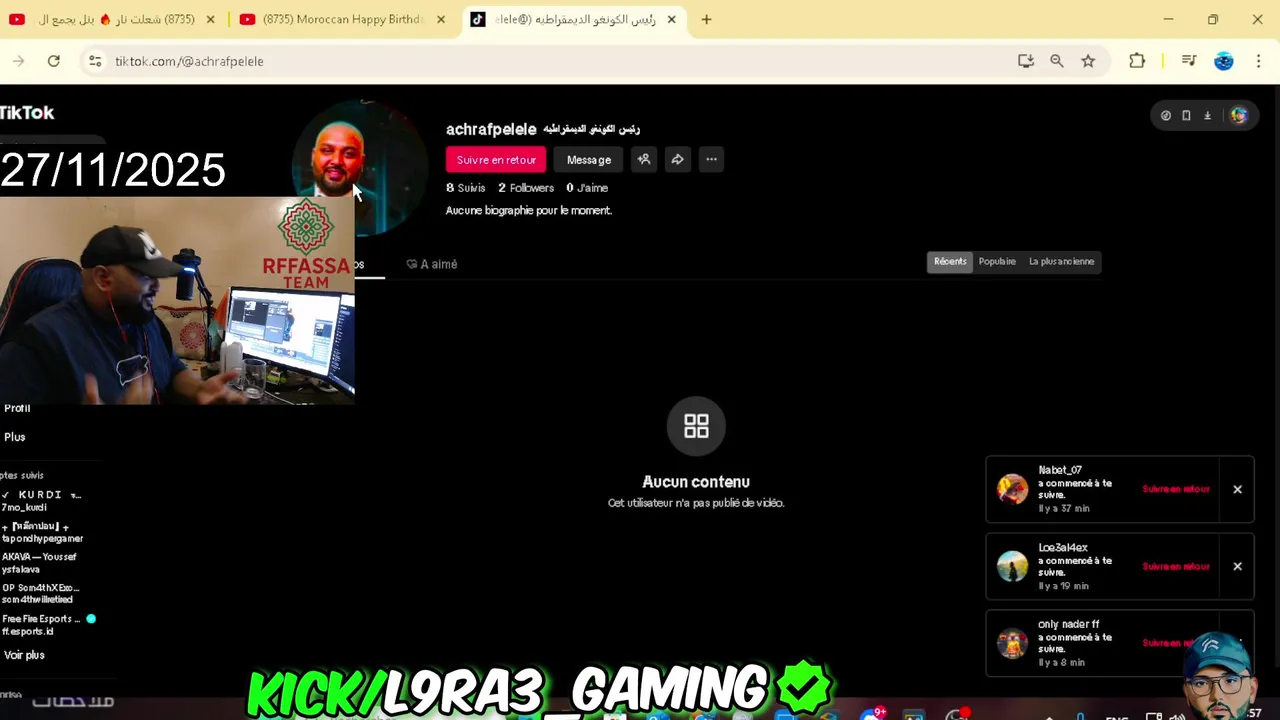1280x720 pixels.
Task: Follow back Loe3al4ex from notification
Action: click(1176, 566)
